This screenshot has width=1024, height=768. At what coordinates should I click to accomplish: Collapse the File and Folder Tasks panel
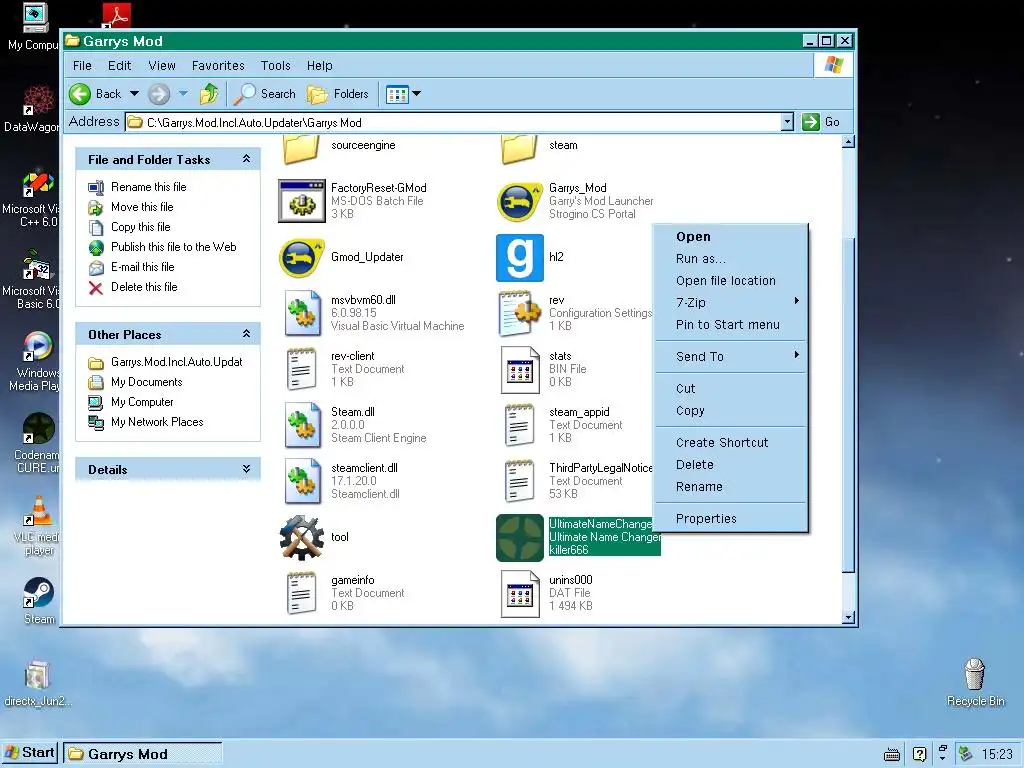click(246, 159)
